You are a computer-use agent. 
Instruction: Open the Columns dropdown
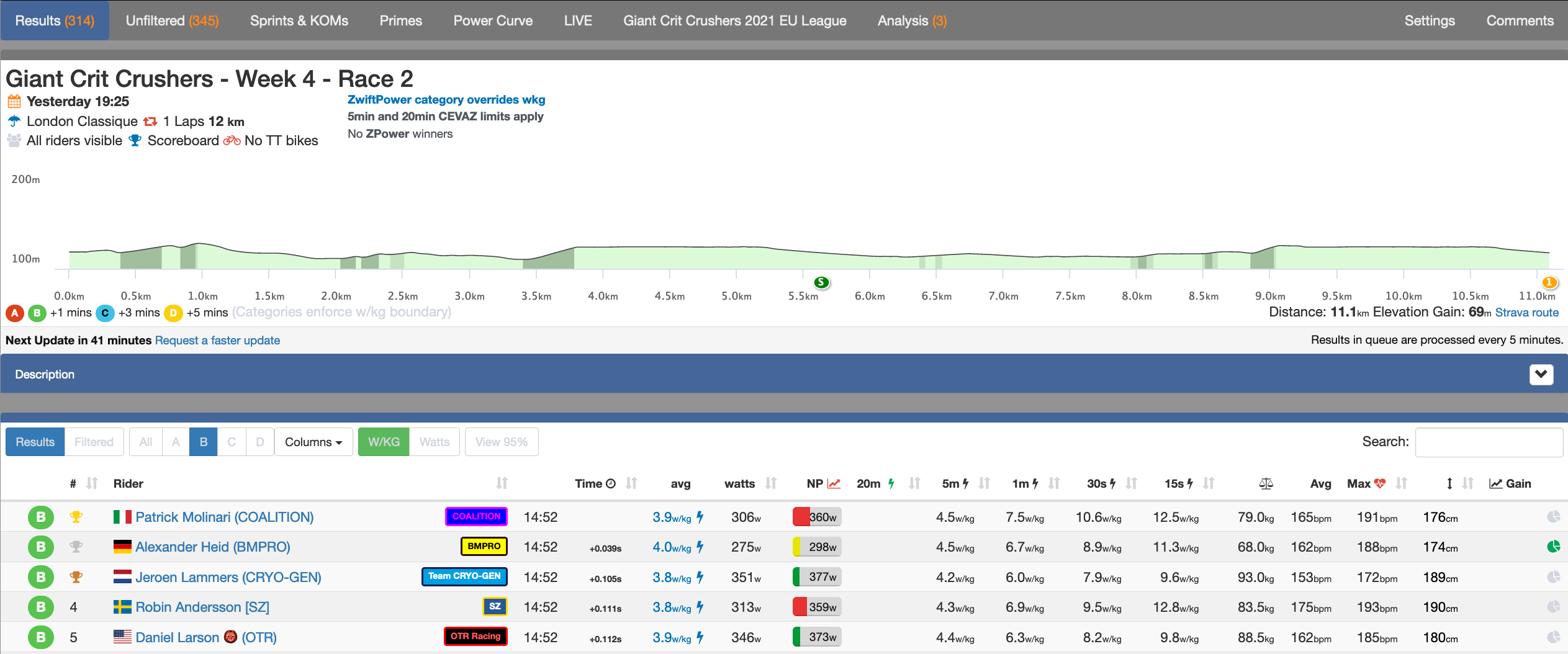[313, 442]
